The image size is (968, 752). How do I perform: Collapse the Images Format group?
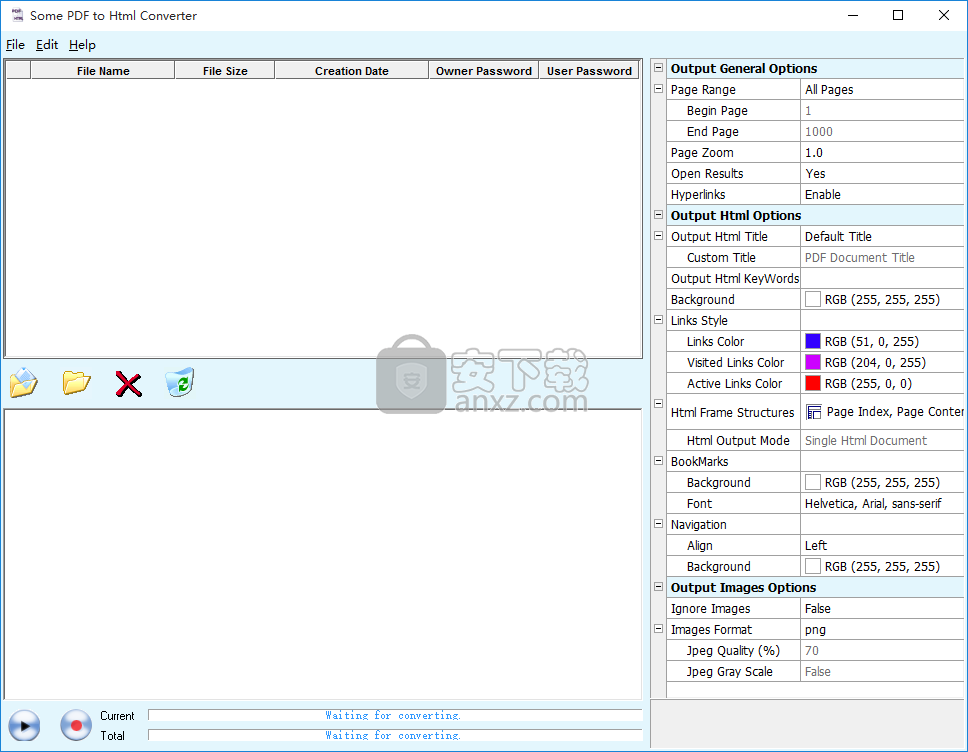[x=659, y=629]
